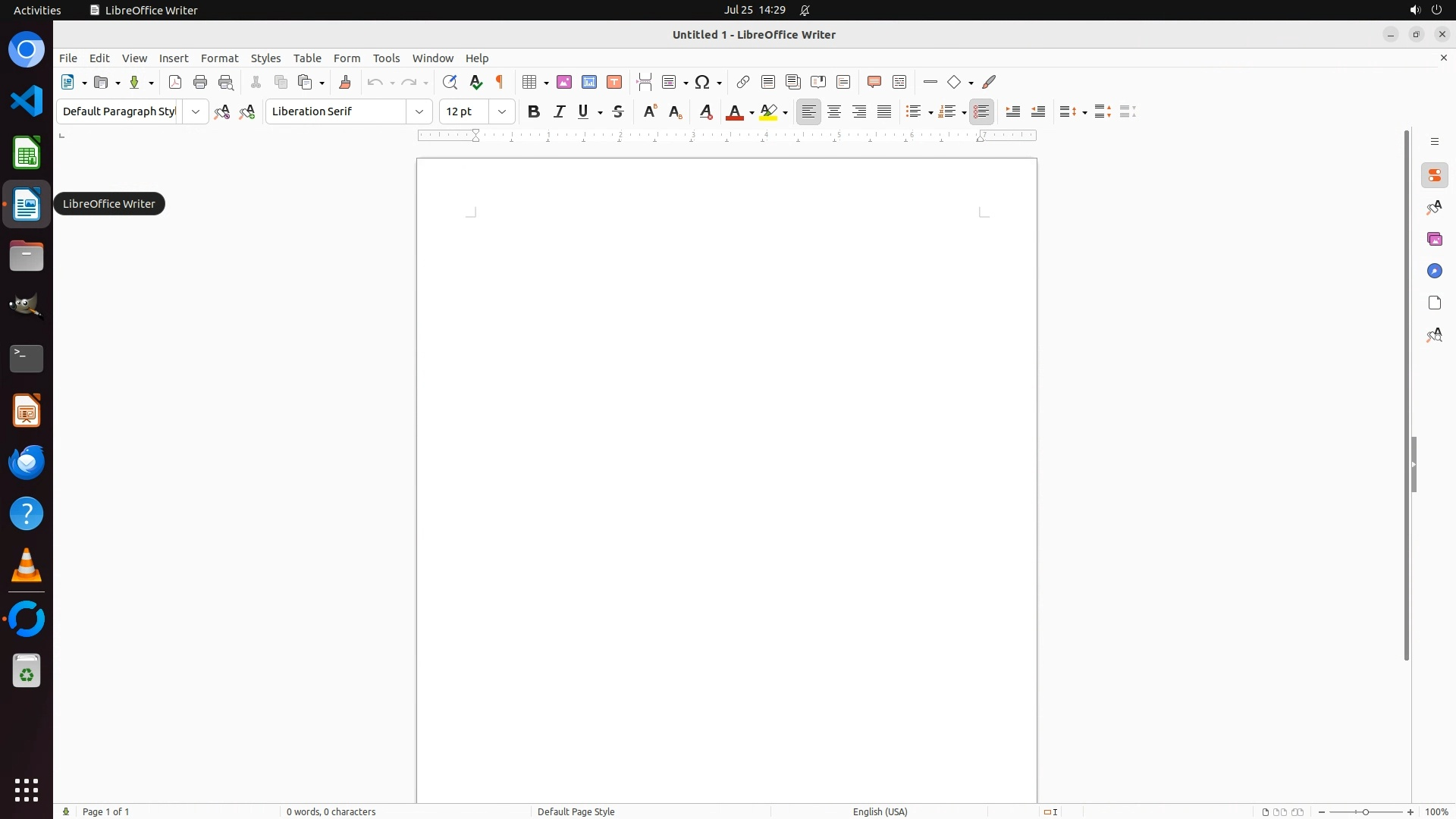Open the Format menu

point(219,58)
